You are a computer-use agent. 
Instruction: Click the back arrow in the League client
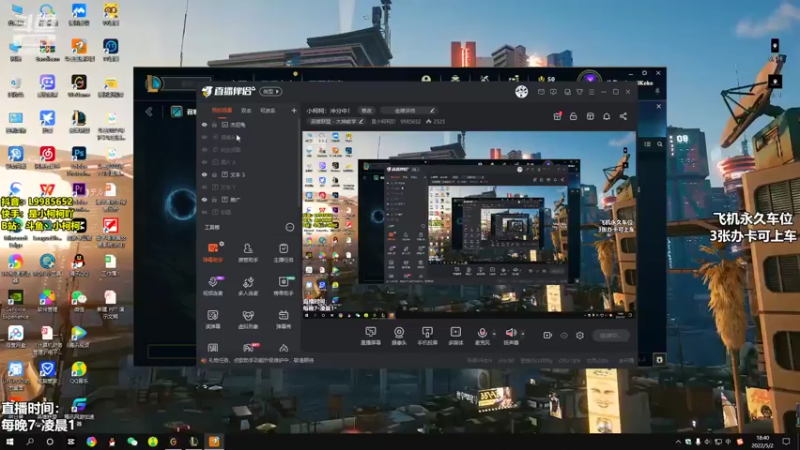coord(149,112)
